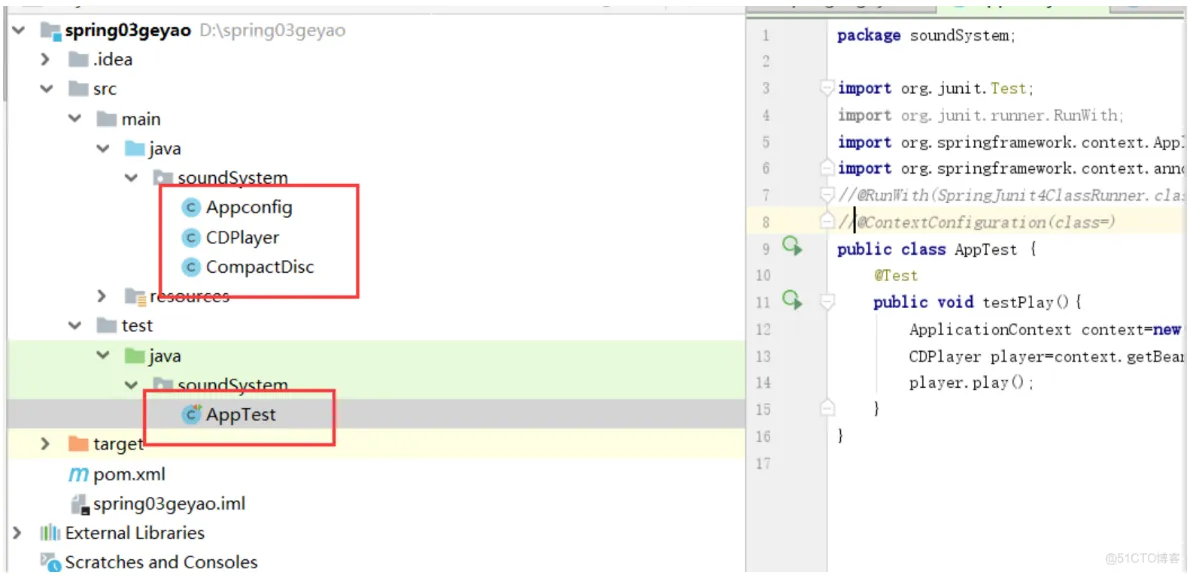Fold the import block on line 3

click(827, 88)
